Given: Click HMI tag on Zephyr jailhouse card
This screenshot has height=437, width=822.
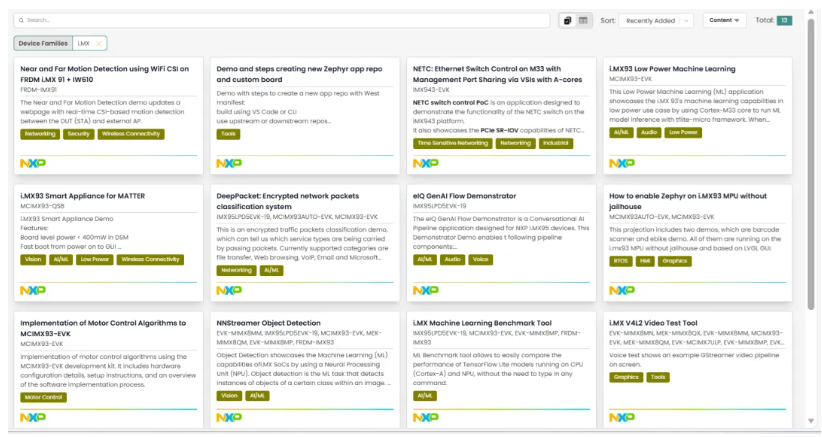Looking at the screenshot, I should pyautogui.click(x=645, y=261).
